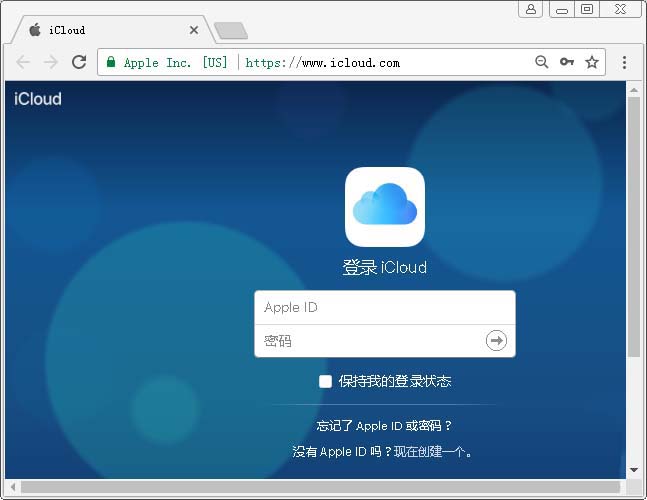Click the horizontal scrollbar thumb
This screenshot has width=647, height=500.
pyautogui.click(x=320, y=487)
